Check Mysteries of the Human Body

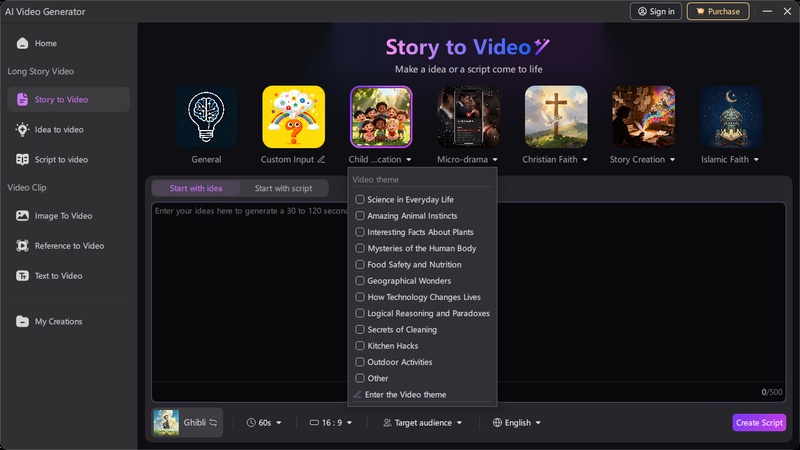pyautogui.click(x=360, y=248)
